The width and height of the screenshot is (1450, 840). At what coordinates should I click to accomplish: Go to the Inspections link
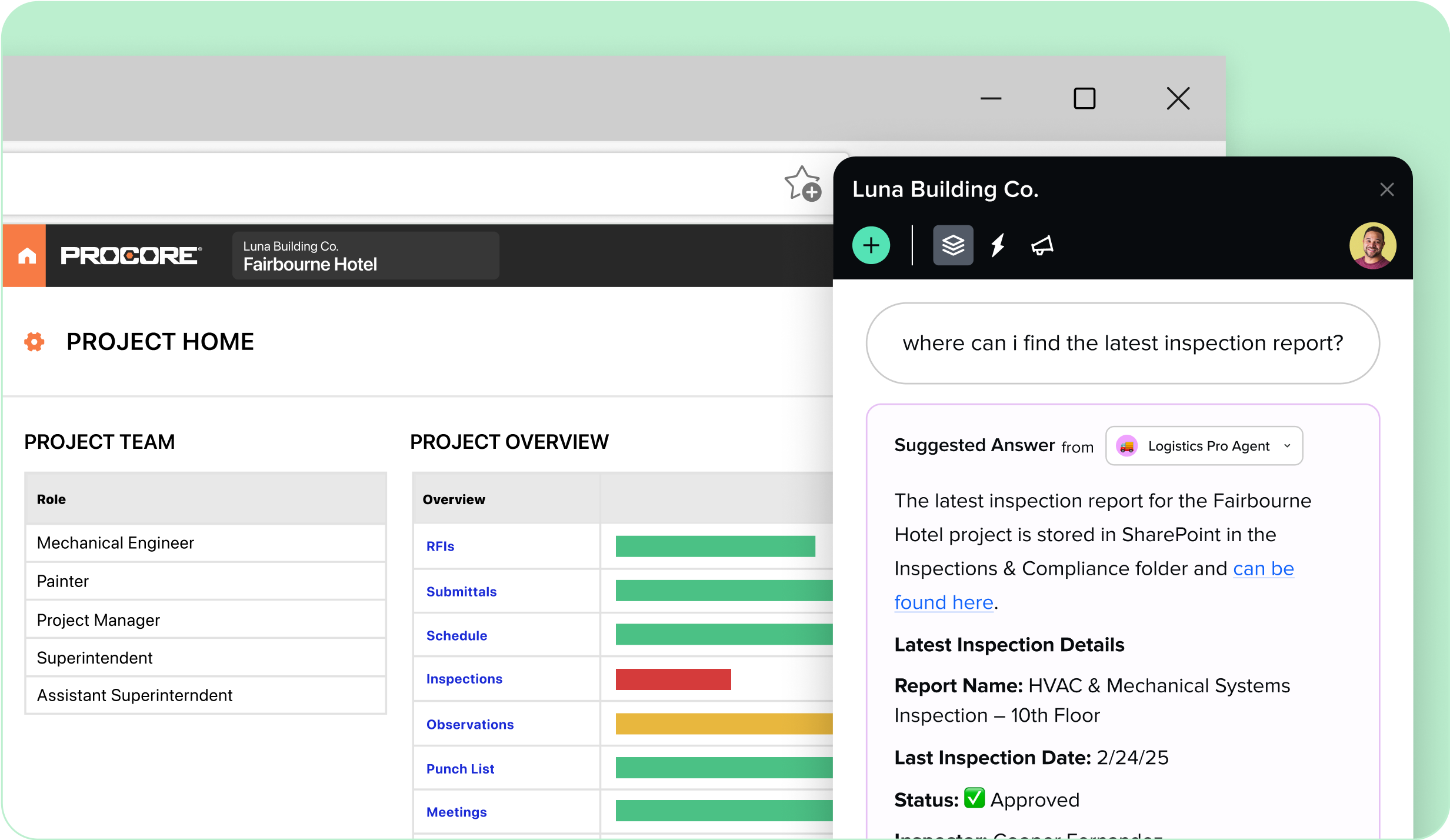464,679
